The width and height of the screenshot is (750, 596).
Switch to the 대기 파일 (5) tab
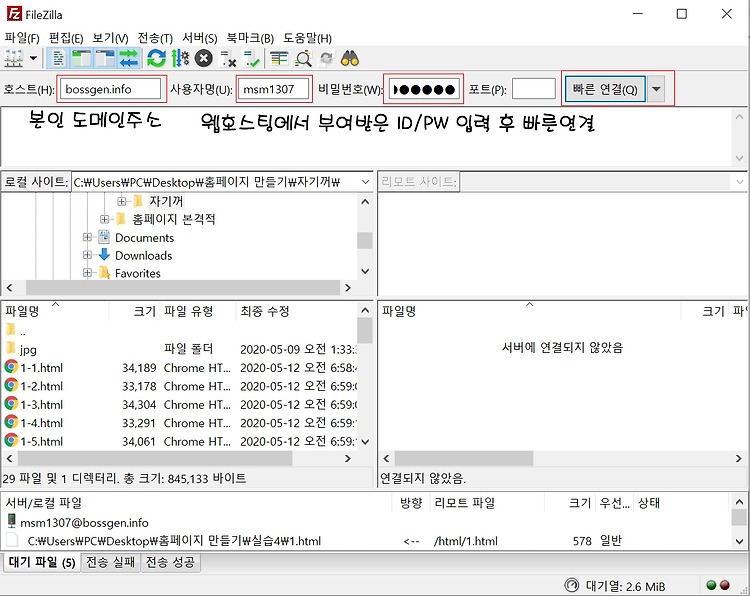click(x=42, y=562)
